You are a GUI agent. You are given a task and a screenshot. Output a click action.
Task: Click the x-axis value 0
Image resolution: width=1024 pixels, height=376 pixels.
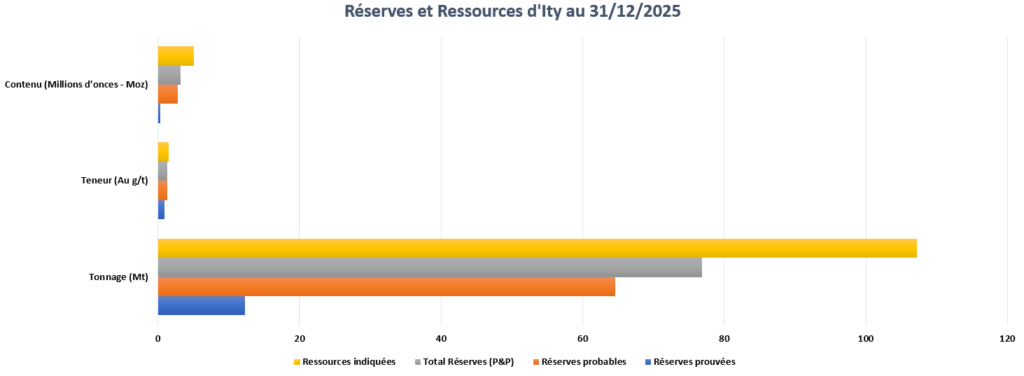click(x=158, y=339)
